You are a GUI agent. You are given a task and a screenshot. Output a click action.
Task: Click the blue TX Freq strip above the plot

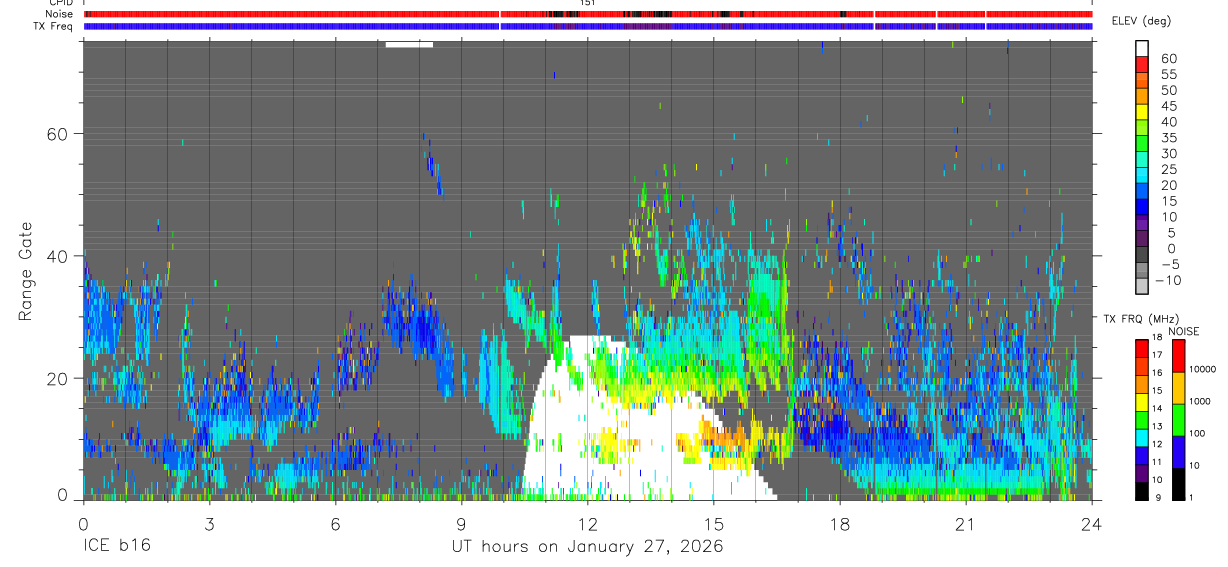tap(587, 26)
